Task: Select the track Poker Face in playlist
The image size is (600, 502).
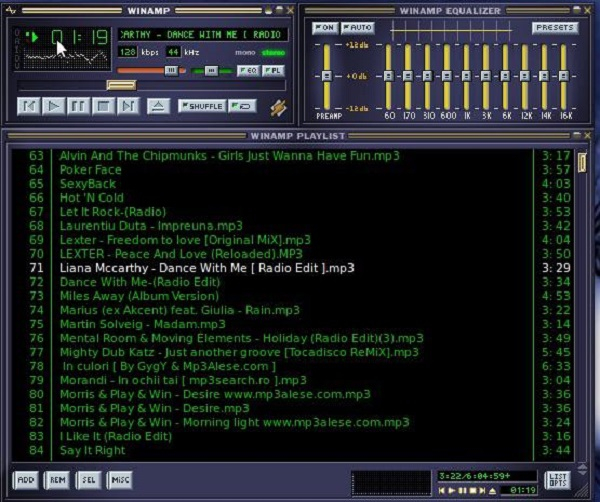Action: [x=90, y=170]
